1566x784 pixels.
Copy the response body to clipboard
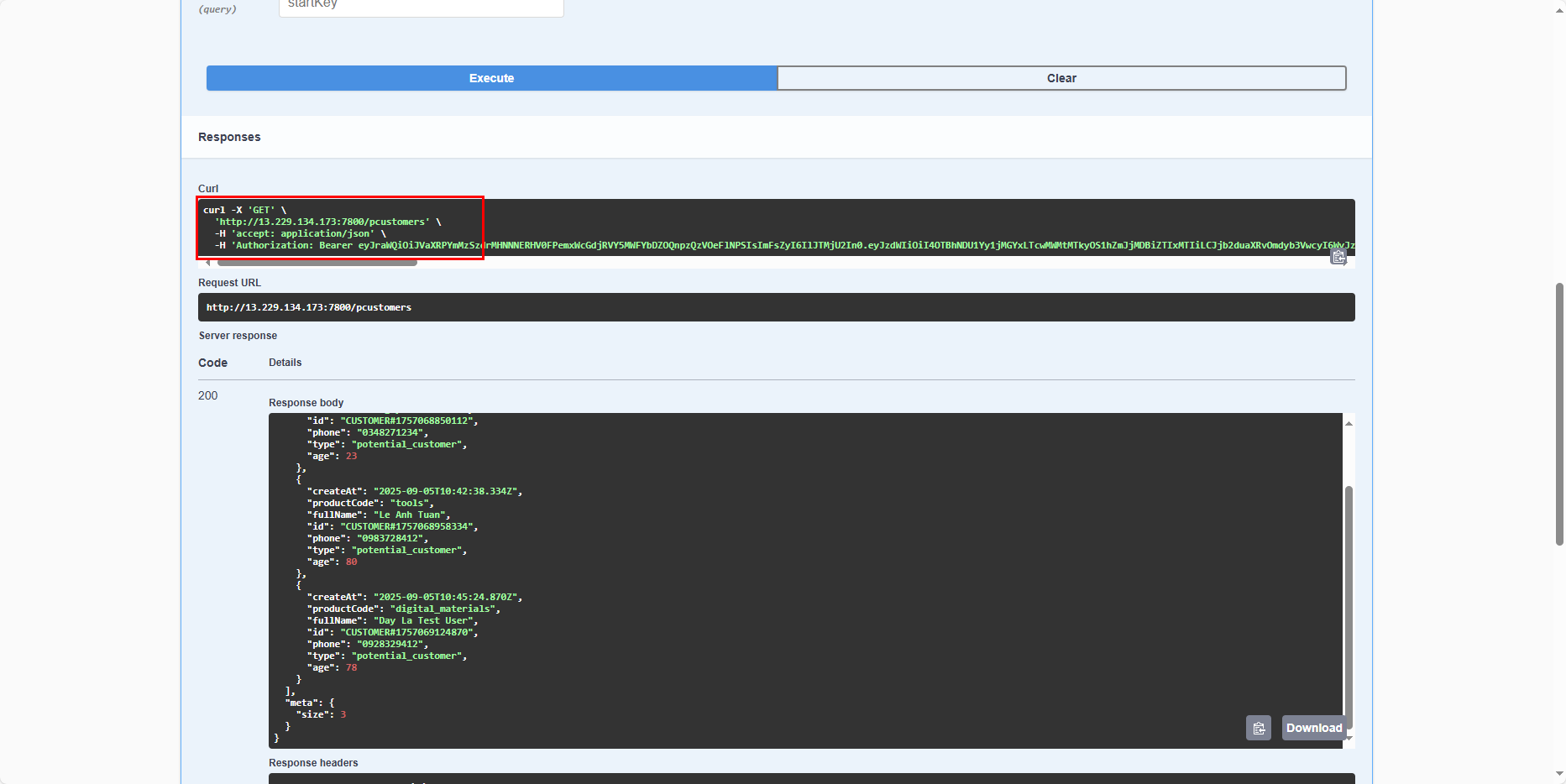1258,728
